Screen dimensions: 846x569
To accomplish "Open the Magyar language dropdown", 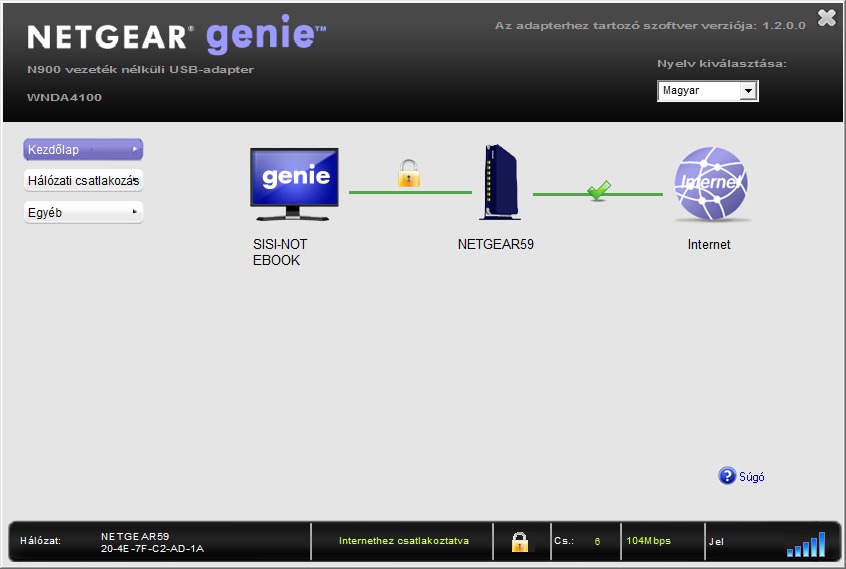I will pos(707,91).
